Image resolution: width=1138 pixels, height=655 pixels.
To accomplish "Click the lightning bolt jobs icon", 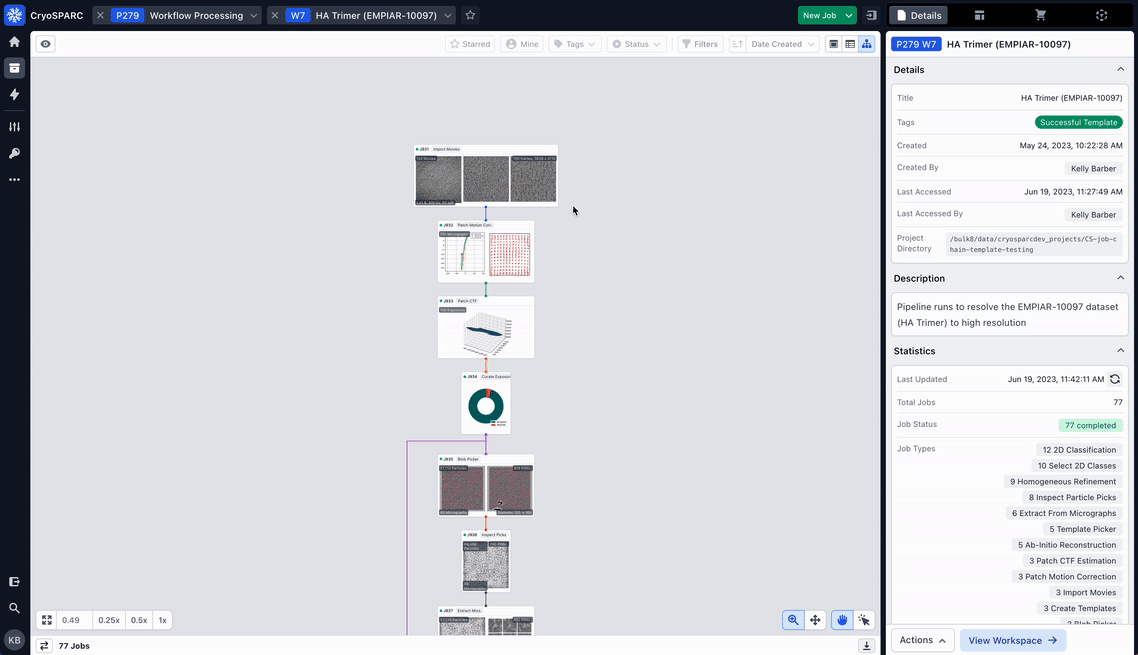I will click(14, 94).
